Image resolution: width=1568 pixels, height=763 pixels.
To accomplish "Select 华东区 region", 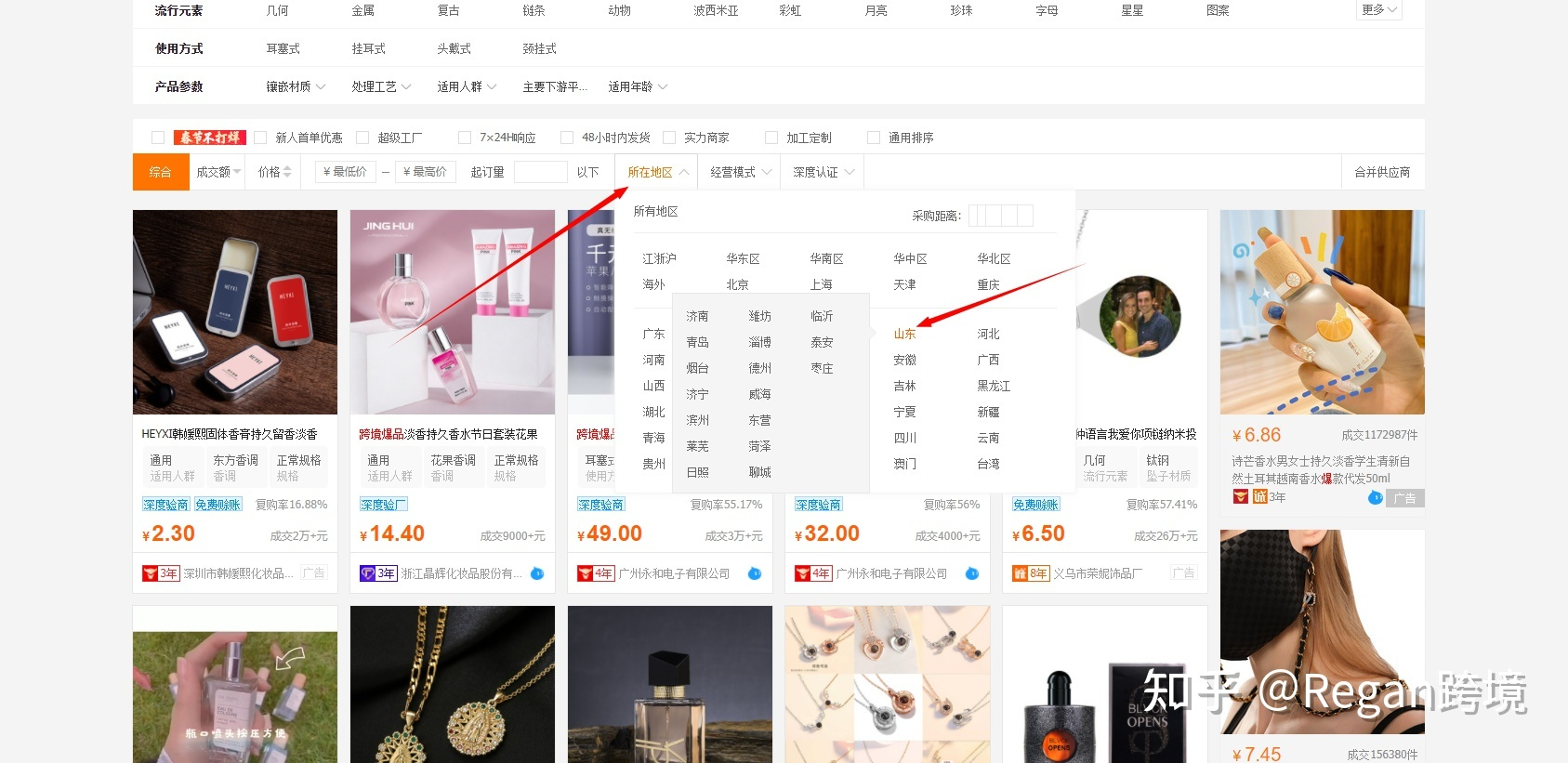I will coord(743,258).
